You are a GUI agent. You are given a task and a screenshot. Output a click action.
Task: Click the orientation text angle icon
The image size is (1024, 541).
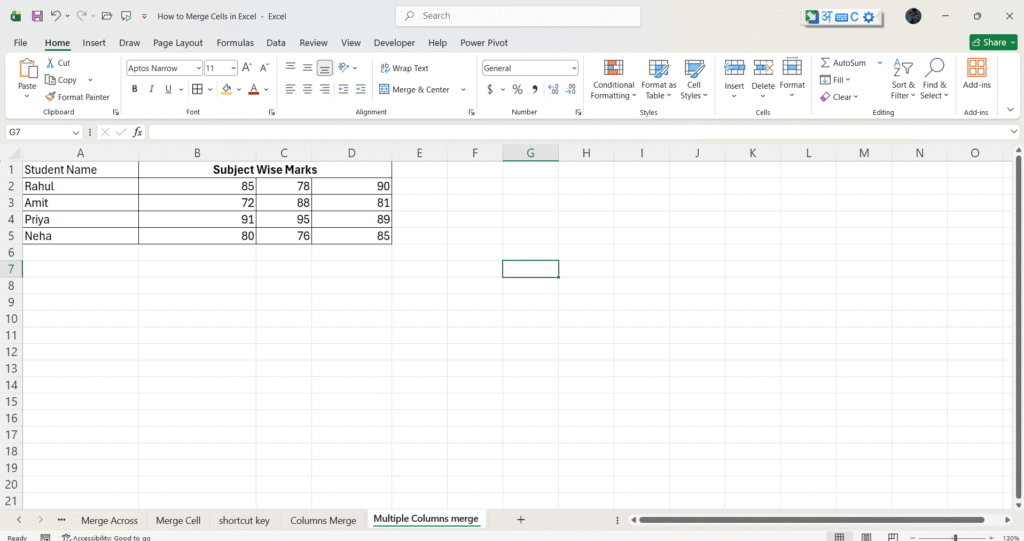[x=344, y=67]
